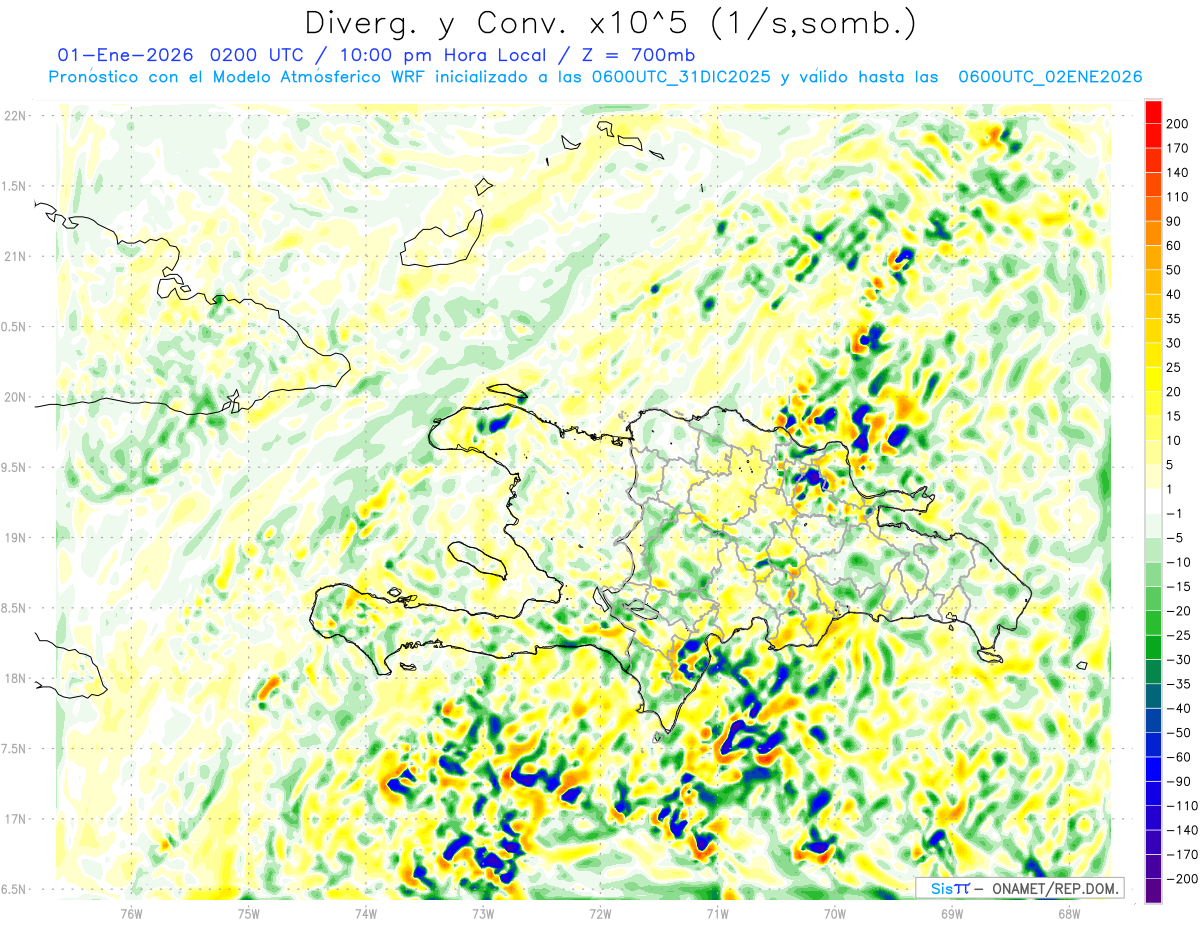Click the 76W longitude label

131,913
